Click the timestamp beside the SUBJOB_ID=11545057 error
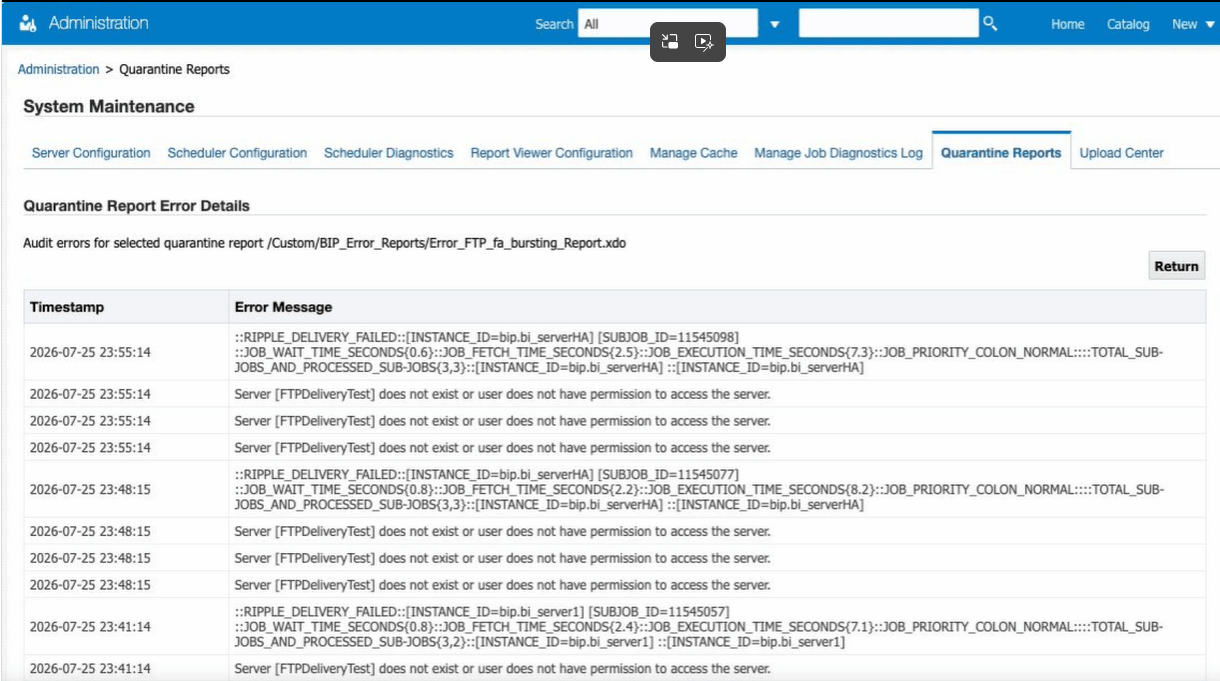The image size is (1220, 681). click(x=90, y=628)
